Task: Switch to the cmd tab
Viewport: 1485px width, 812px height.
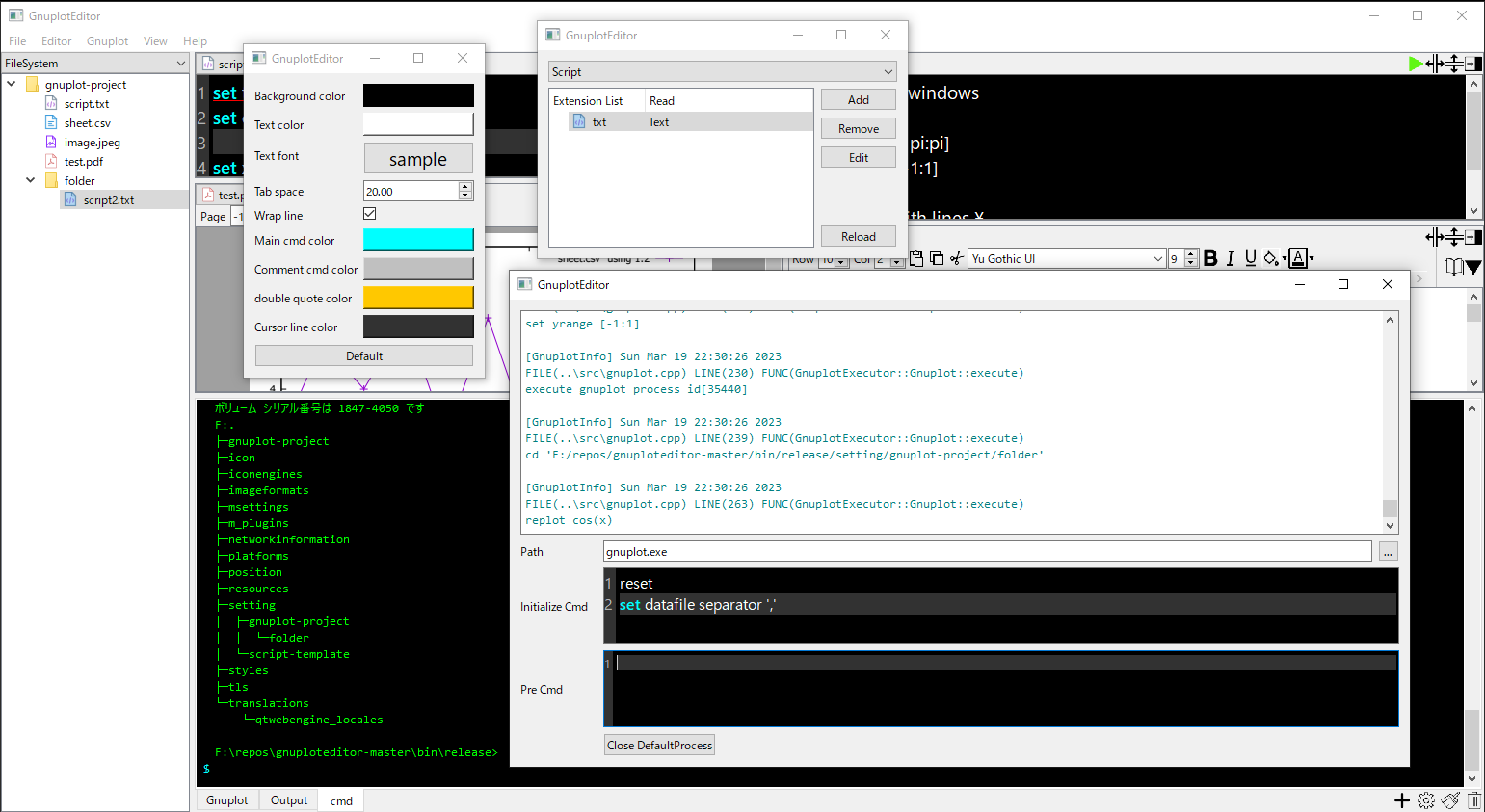Action: pos(341,801)
